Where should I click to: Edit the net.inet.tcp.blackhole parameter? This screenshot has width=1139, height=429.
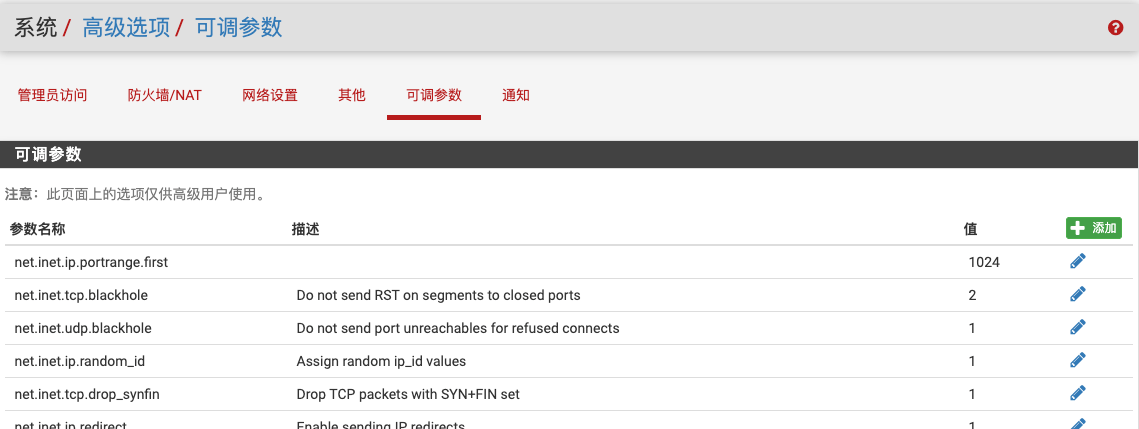(1077, 294)
